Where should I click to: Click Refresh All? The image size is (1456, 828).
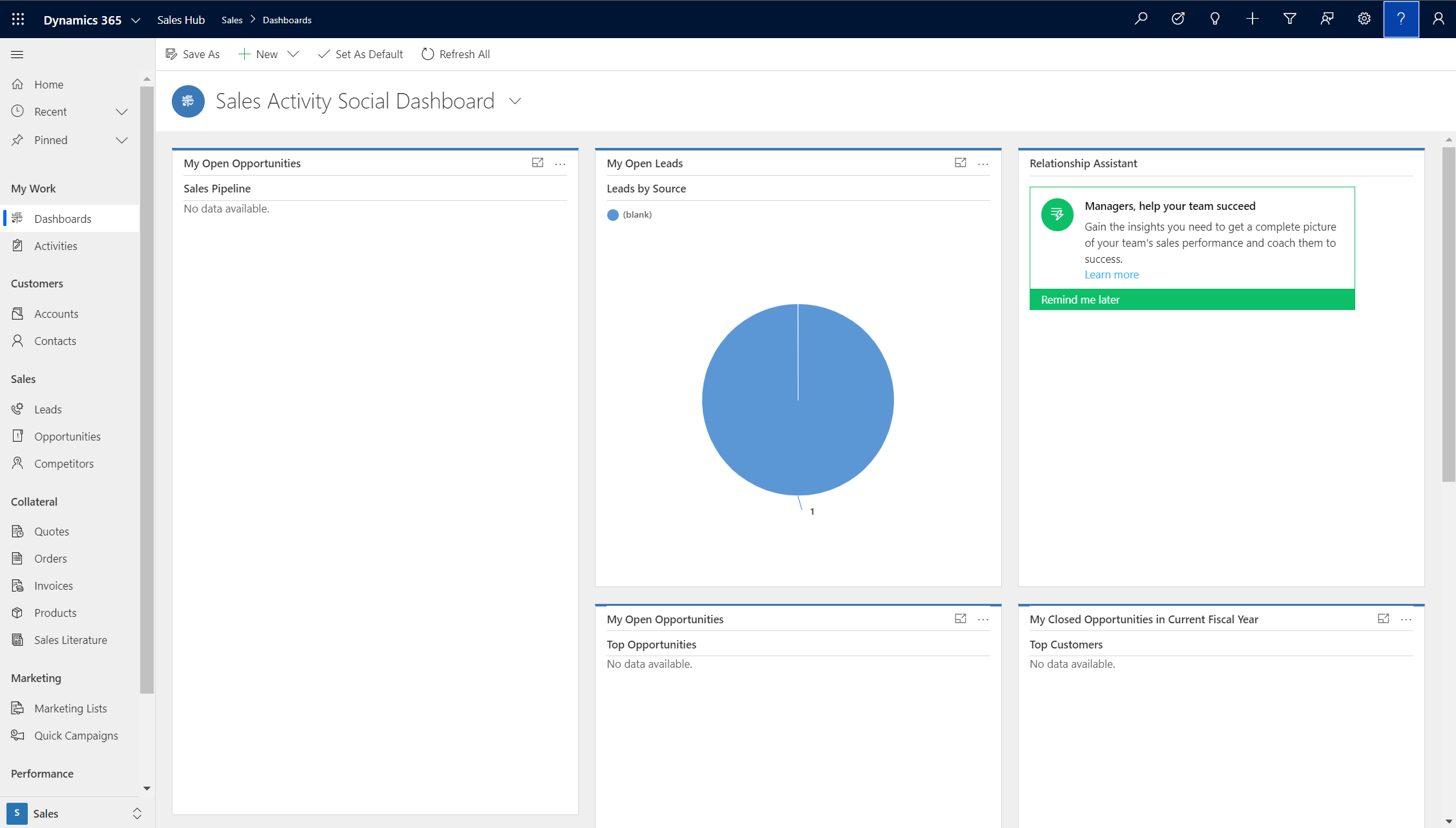pyautogui.click(x=455, y=54)
